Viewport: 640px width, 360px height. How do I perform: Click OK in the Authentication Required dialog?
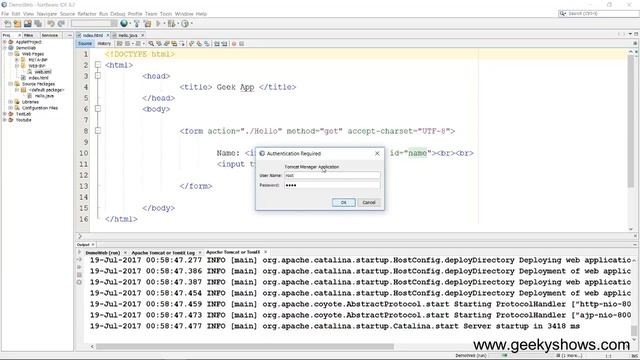[343, 202]
